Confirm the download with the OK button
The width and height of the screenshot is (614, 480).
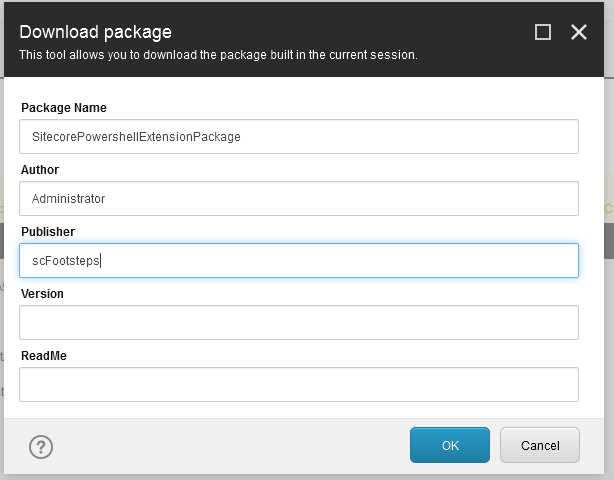pos(450,445)
